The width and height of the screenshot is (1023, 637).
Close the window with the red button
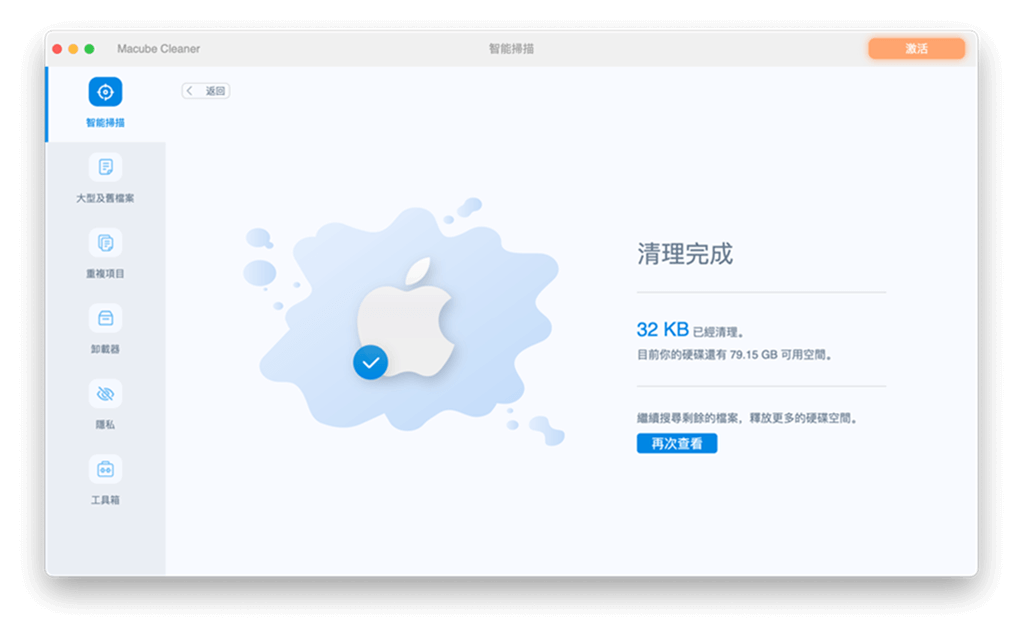pos(57,49)
